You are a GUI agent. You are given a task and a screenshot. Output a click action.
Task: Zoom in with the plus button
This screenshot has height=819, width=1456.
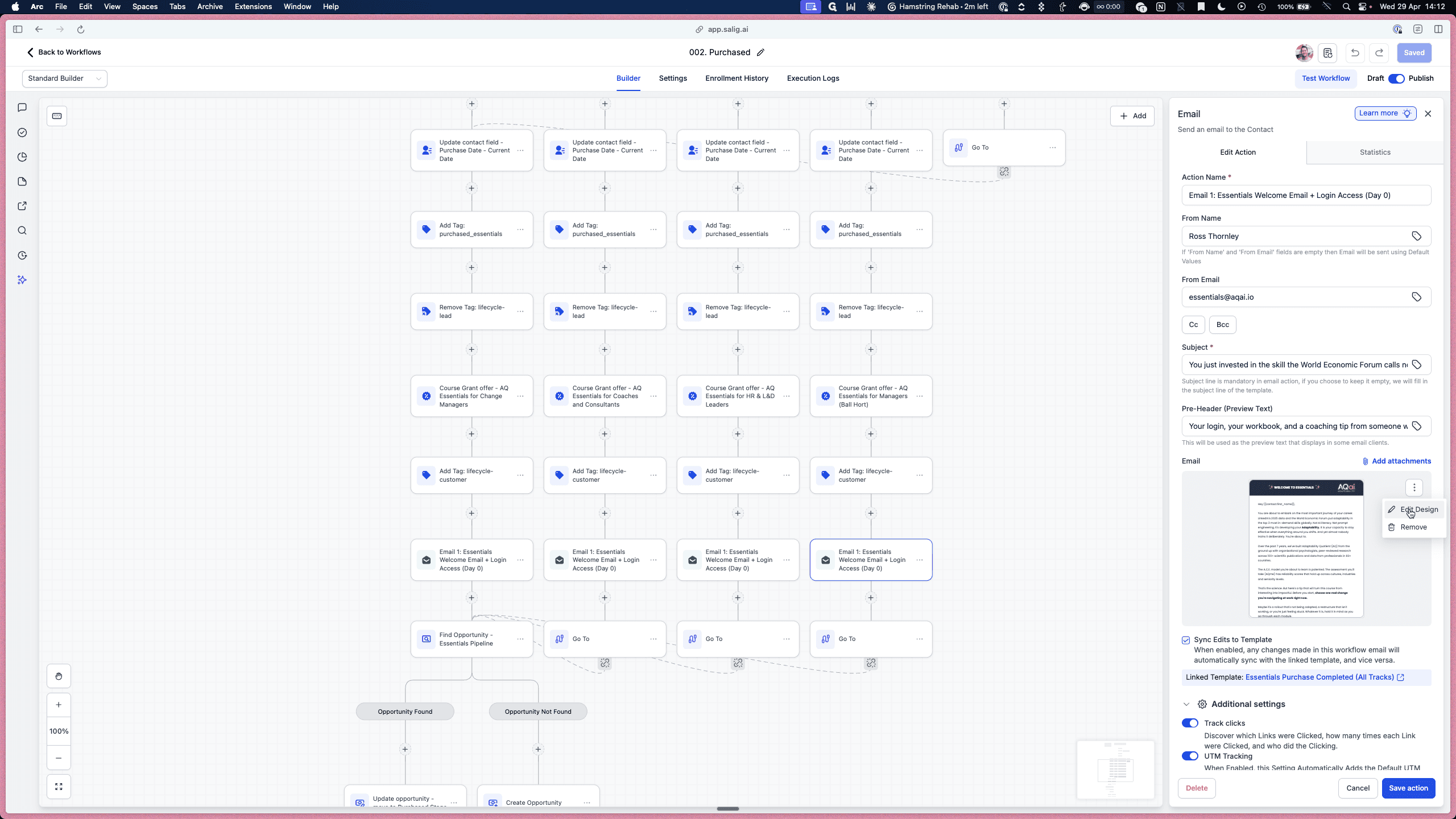click(59, 705)
